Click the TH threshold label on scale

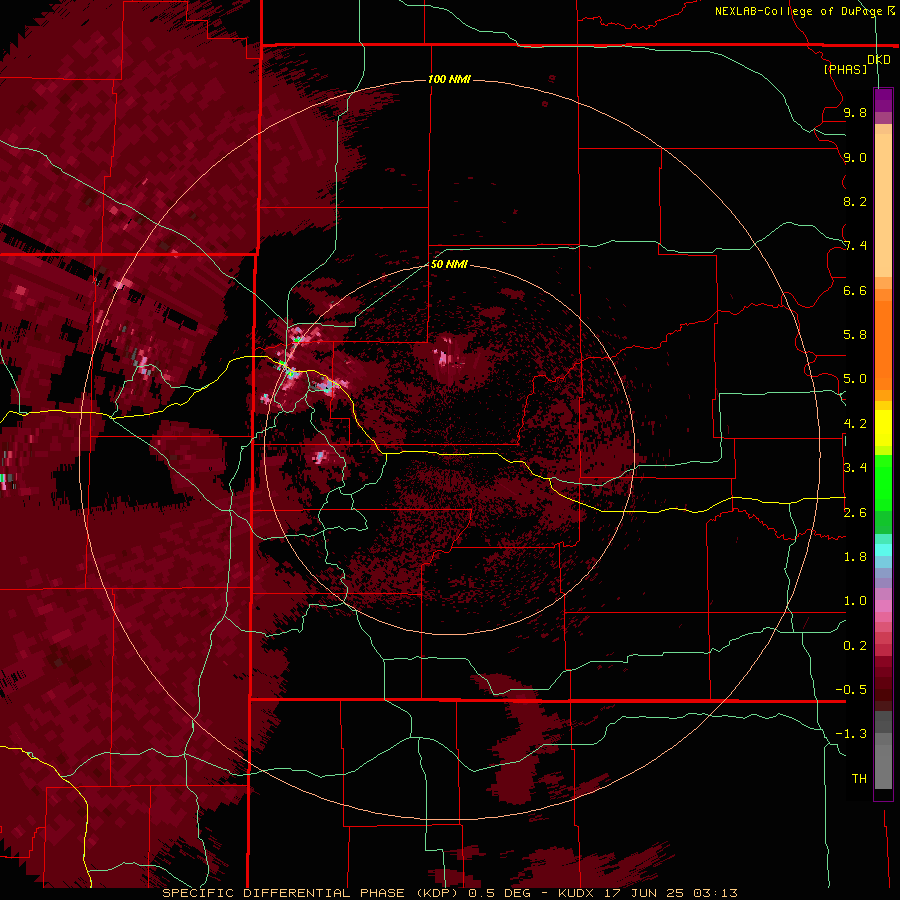tap(859, 779)
